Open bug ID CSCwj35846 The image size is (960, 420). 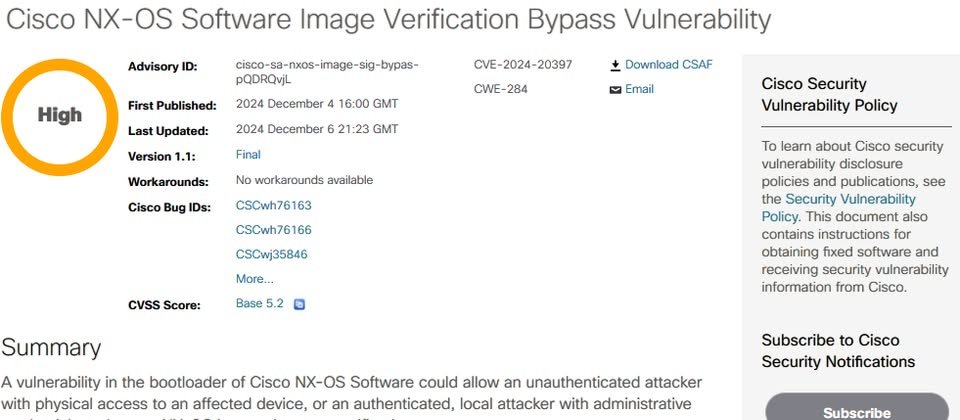[x=271, y=254]
